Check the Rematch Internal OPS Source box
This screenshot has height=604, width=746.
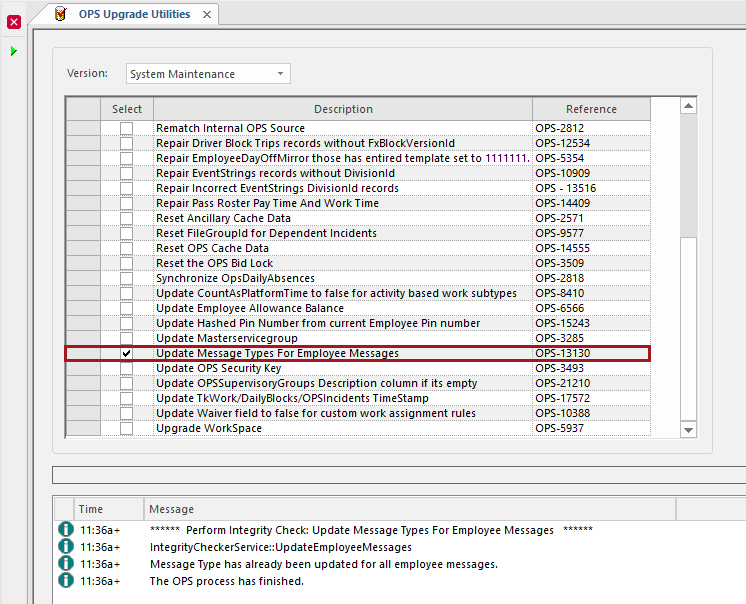pos(127,128)
